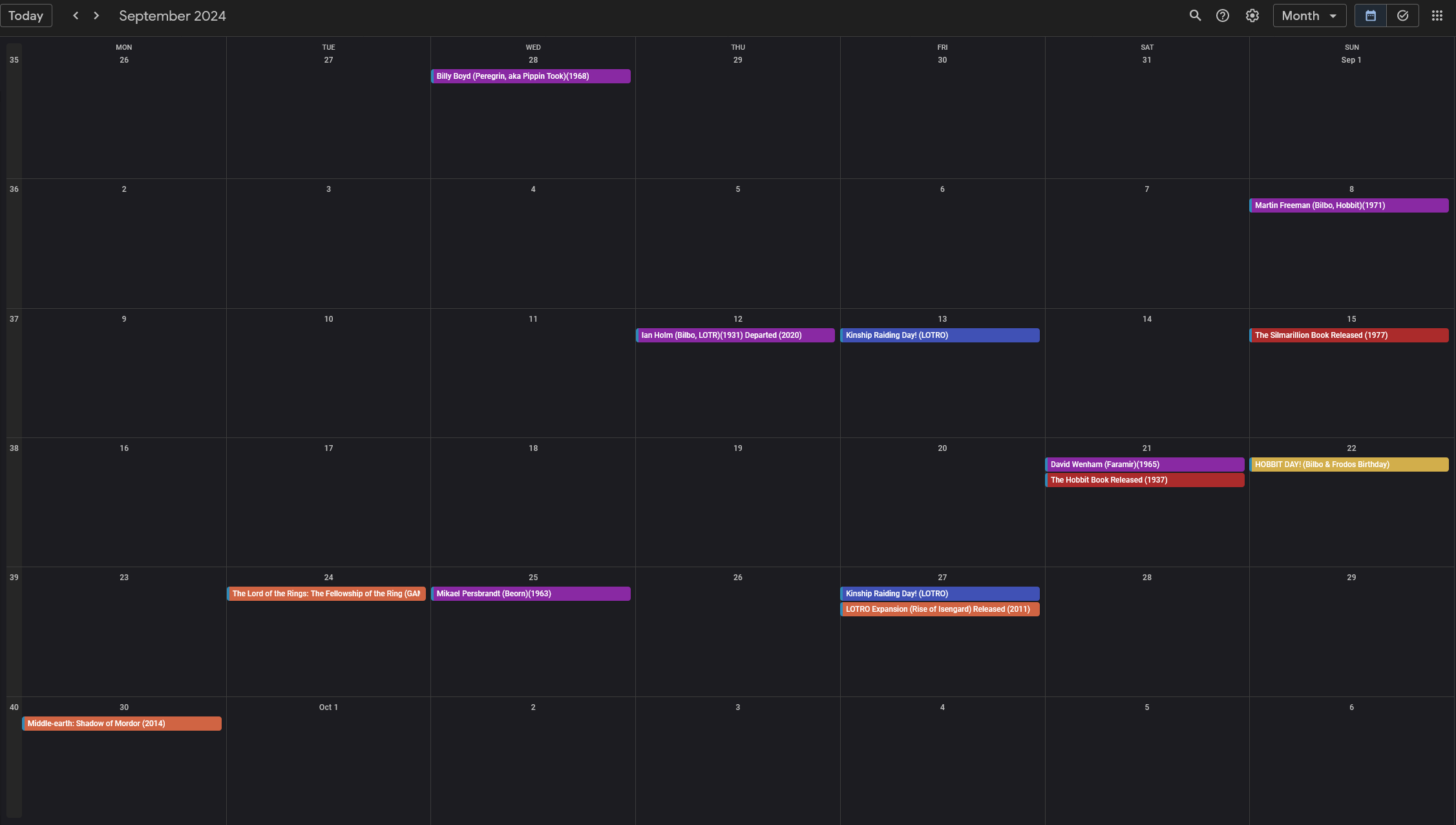The image size is (1456, 825).
Task: Click the search magnifier icon
Action: (1195, 16)
